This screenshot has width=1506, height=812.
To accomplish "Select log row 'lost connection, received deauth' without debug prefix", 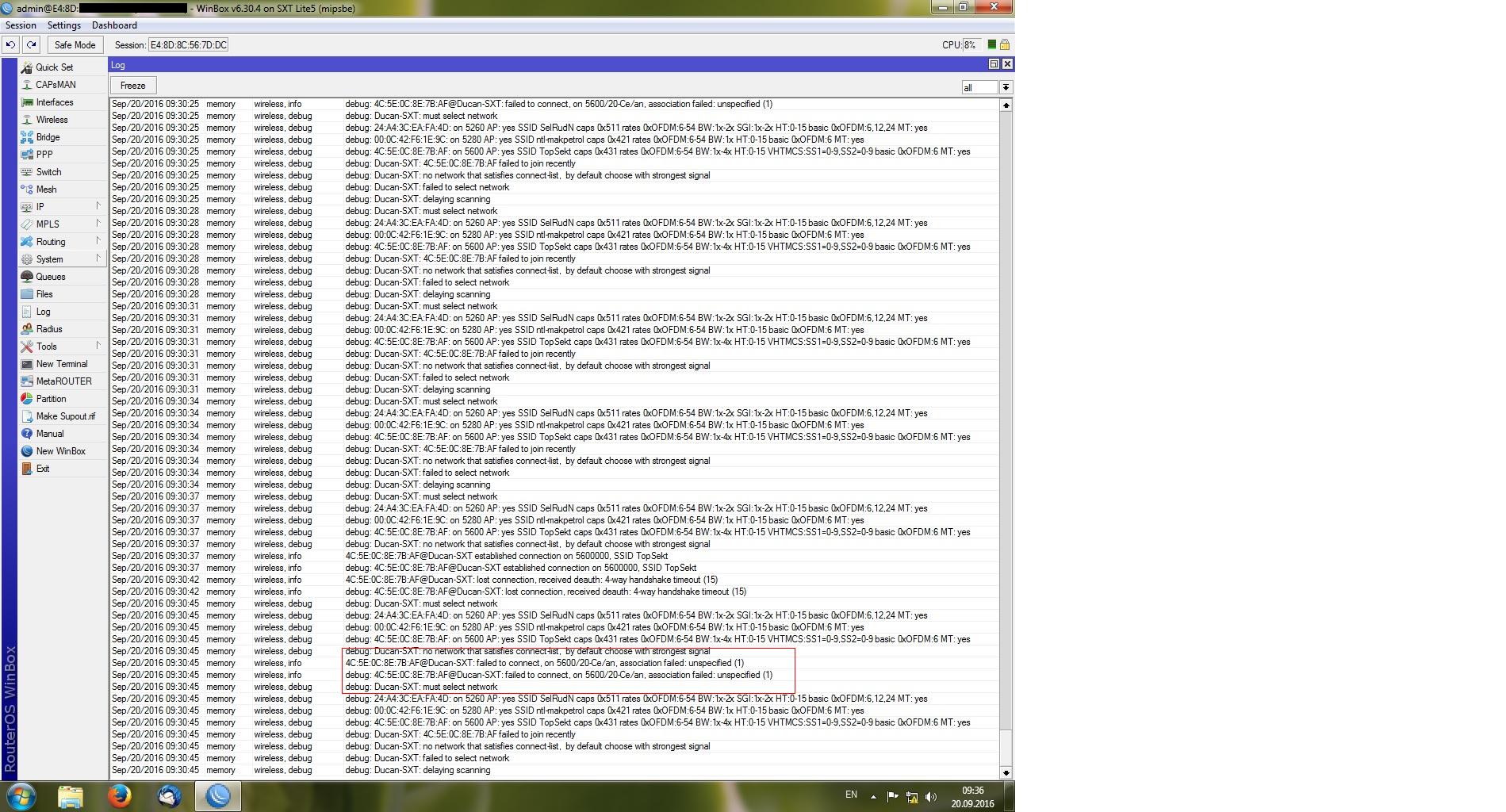I will tap(554, 580).
